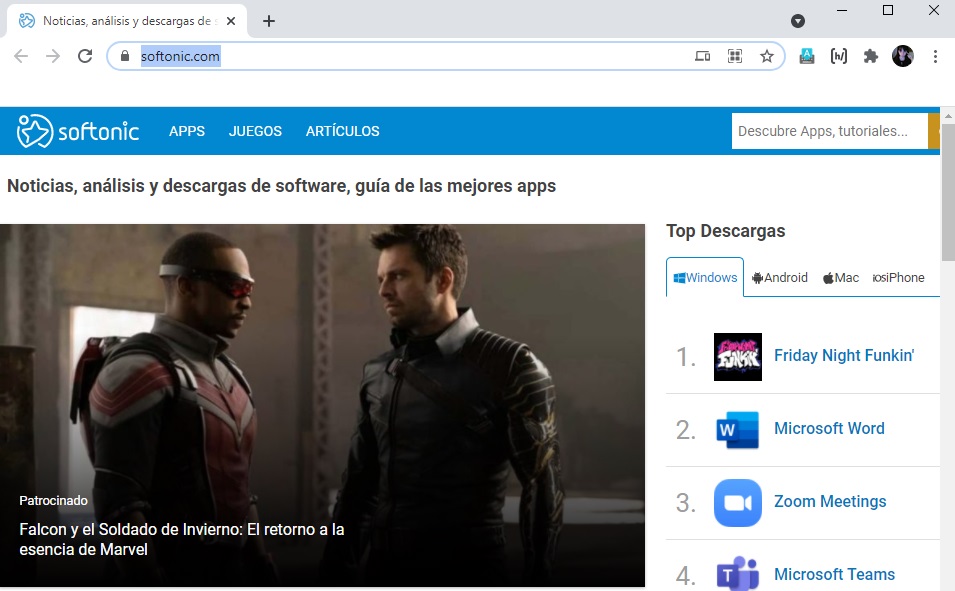Open a new tab with plus button
Image resolution: width=955 pixels, height=591 pixels.
point(269,21)
